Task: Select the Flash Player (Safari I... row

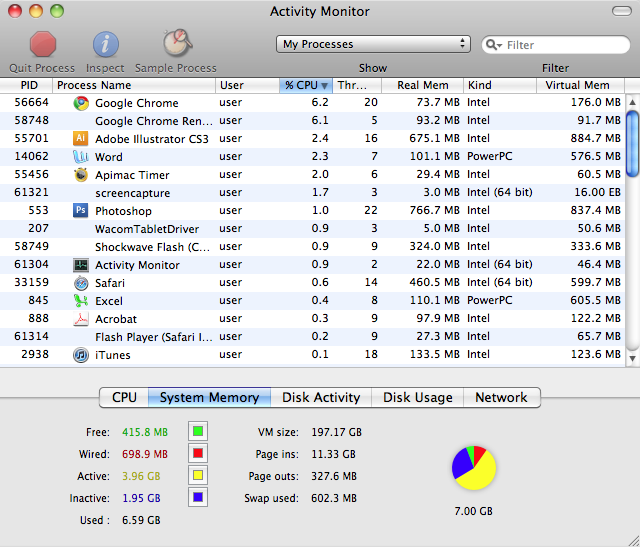Action: [x=312, y=336]
